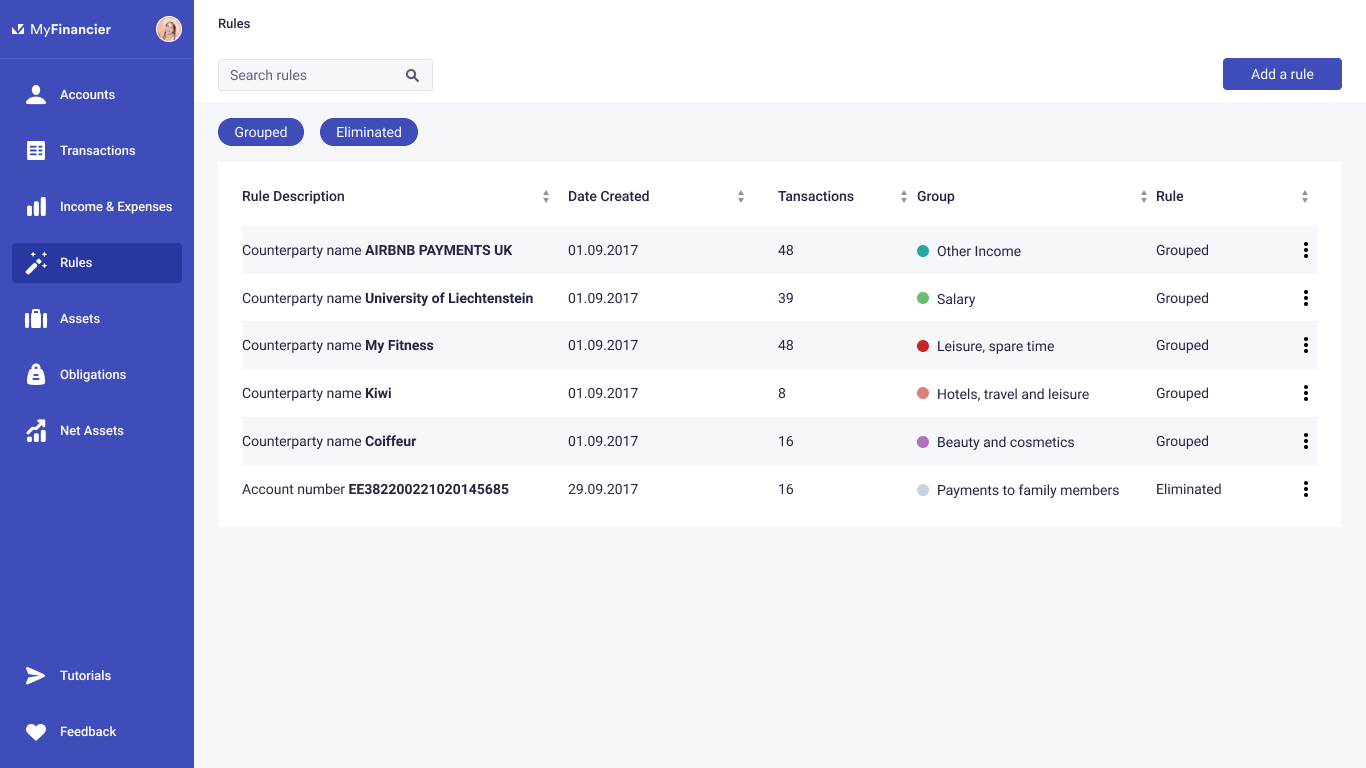Focus the Search rules input field

[x=310, y=75]
